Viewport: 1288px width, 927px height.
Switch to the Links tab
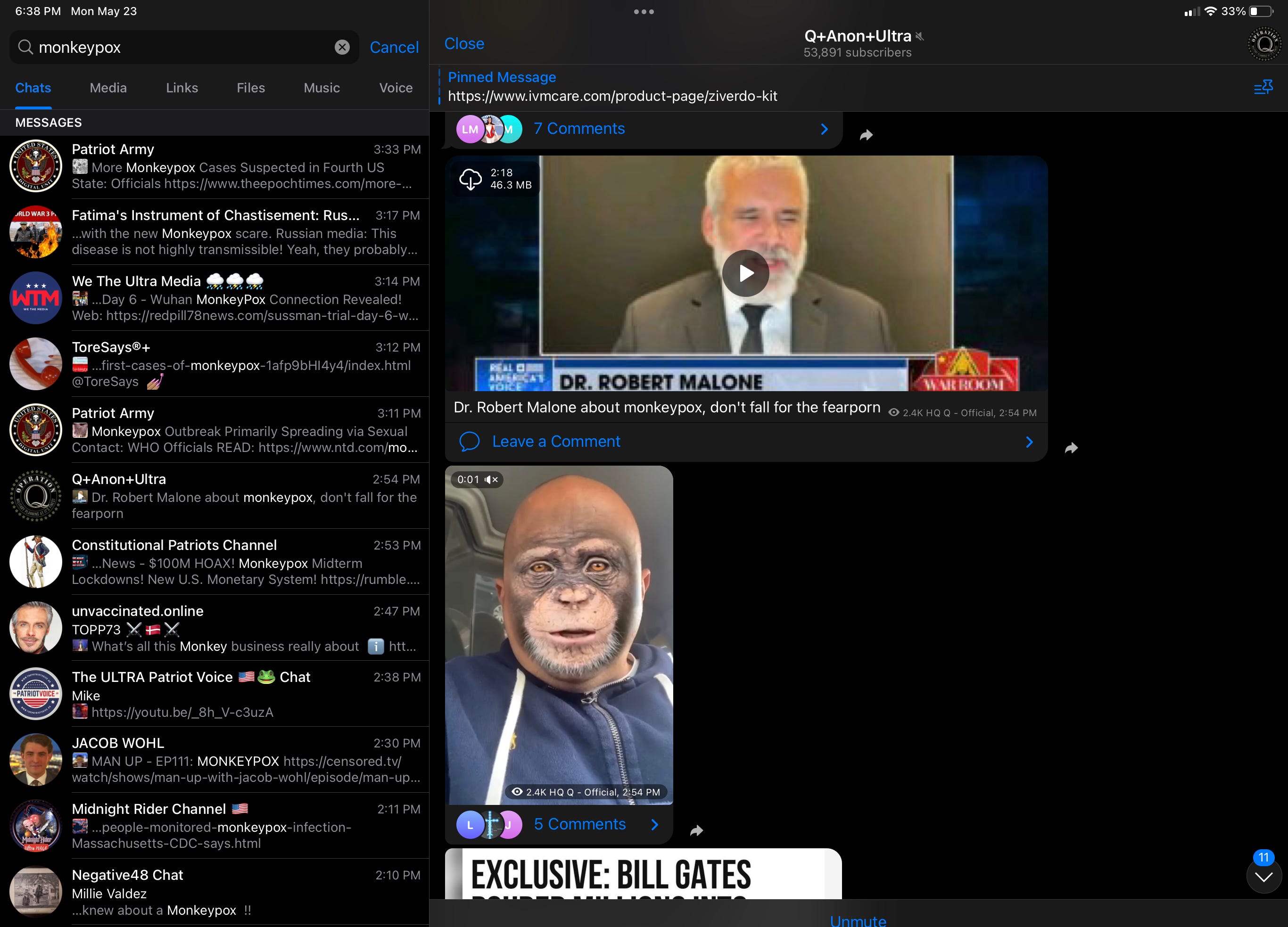click(x=182, y=88)
